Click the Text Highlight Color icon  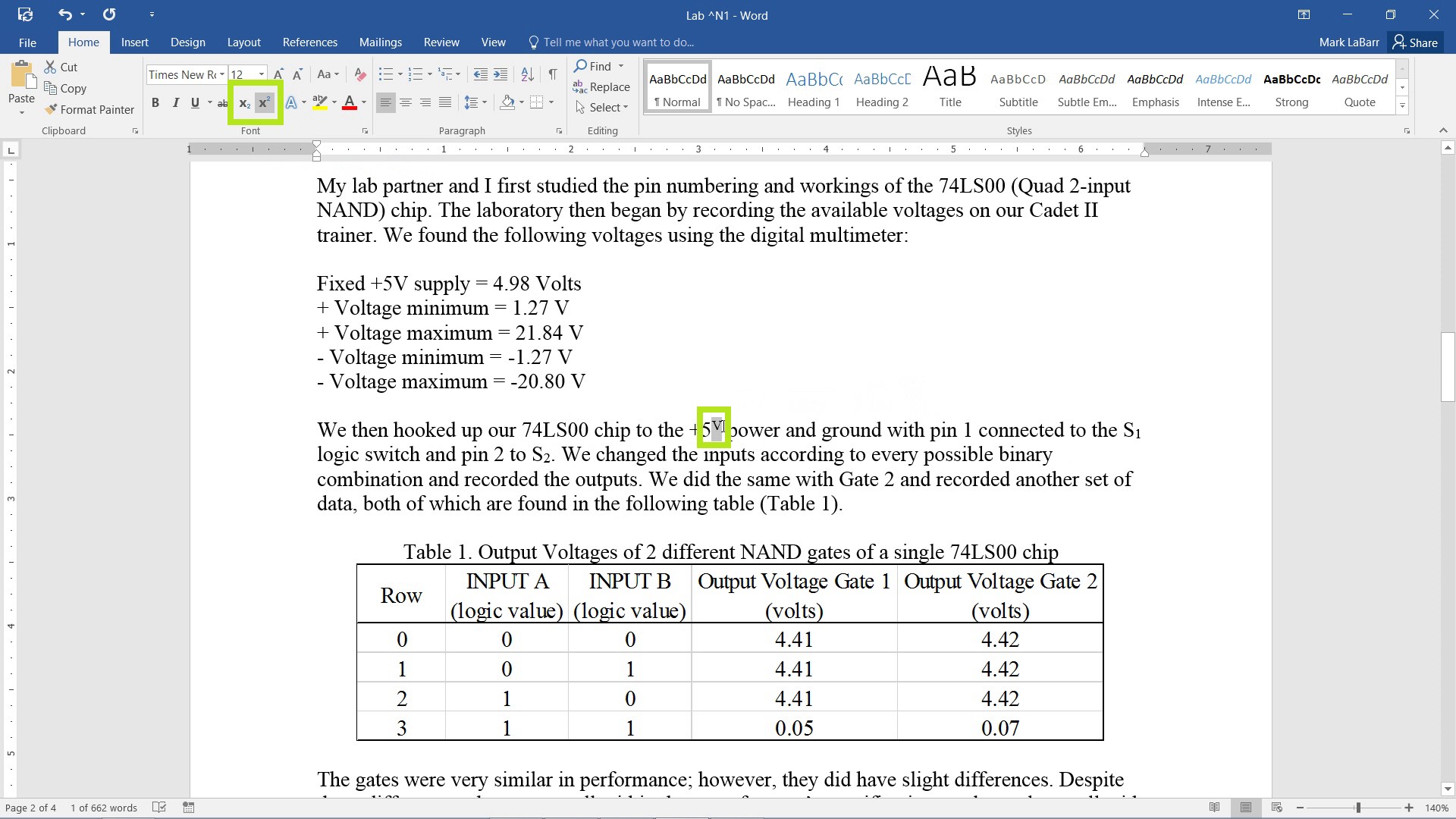pos(319,103)
